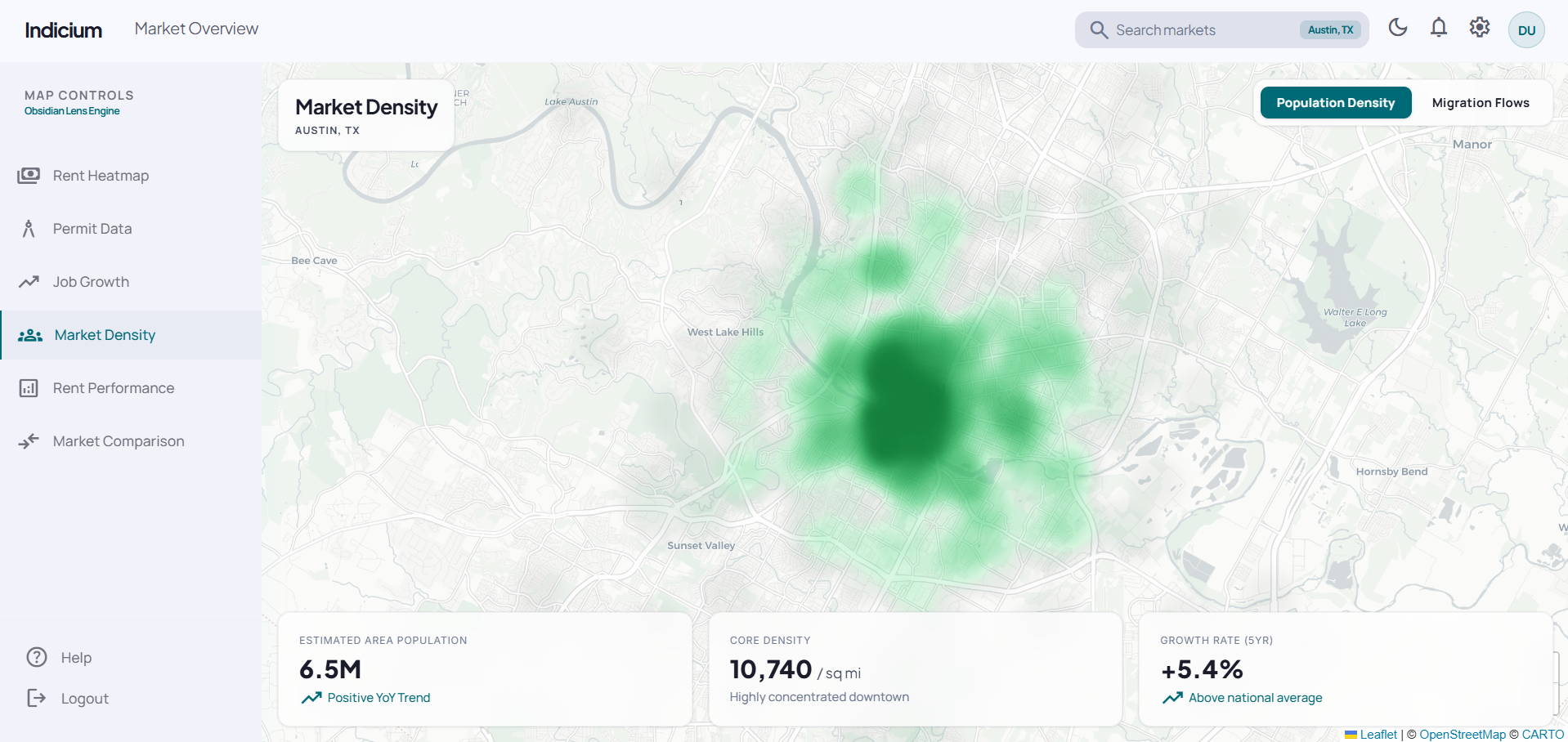Click the Hornsby Bend map label
This screenshot has height=742, width=1568.
pyautogui.click(x=1391, y=472)
